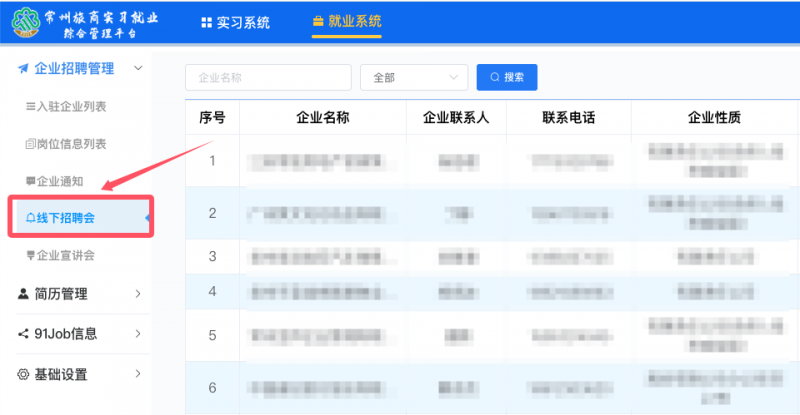The width and height of the screenshot is (800, 415).
Task: Collapse the 企业招聘管理 menu chevron
Action: click(x=138, y=68)
